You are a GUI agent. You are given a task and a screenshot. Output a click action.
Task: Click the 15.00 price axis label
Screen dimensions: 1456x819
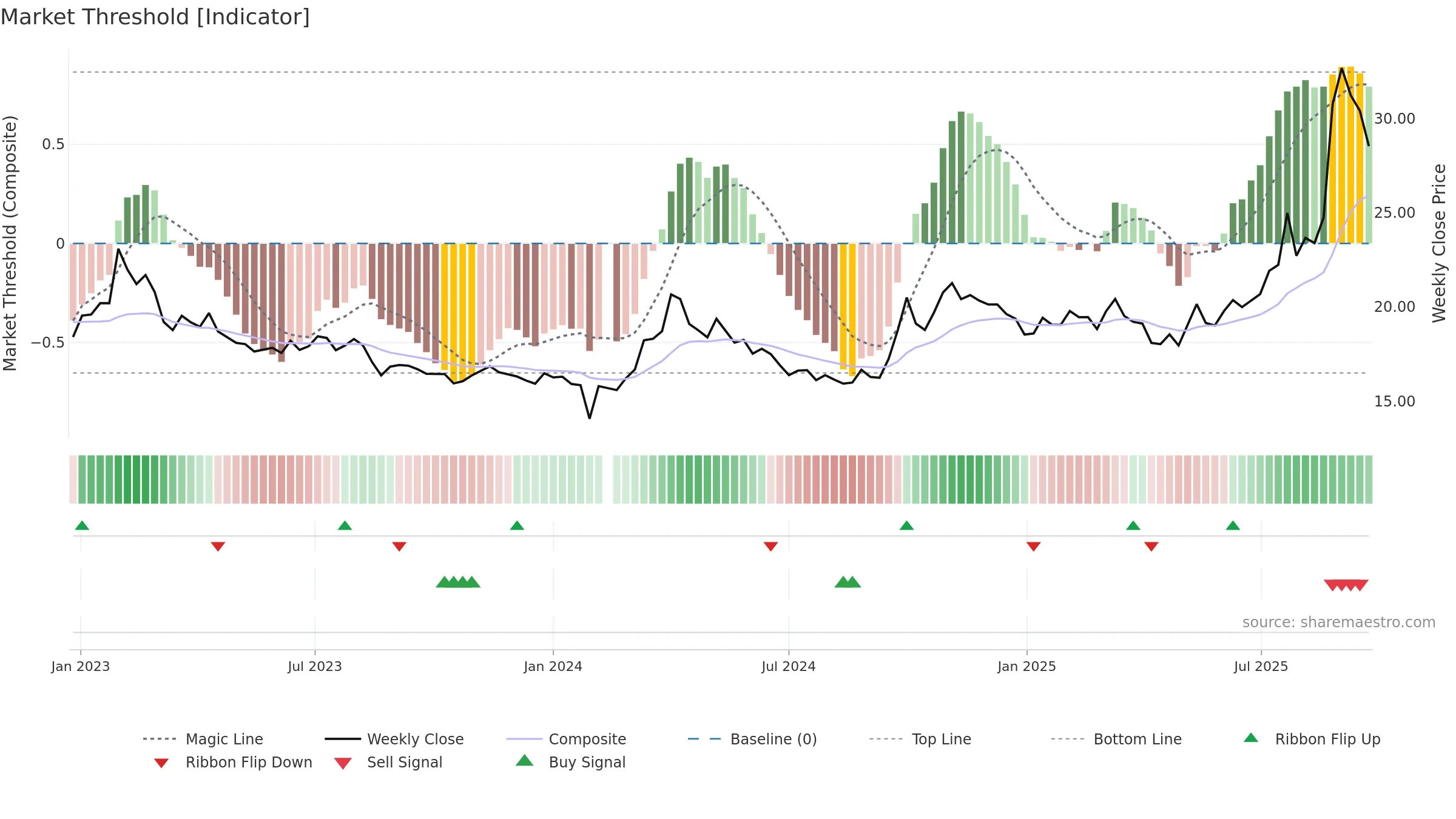(x=1395, y=402)
